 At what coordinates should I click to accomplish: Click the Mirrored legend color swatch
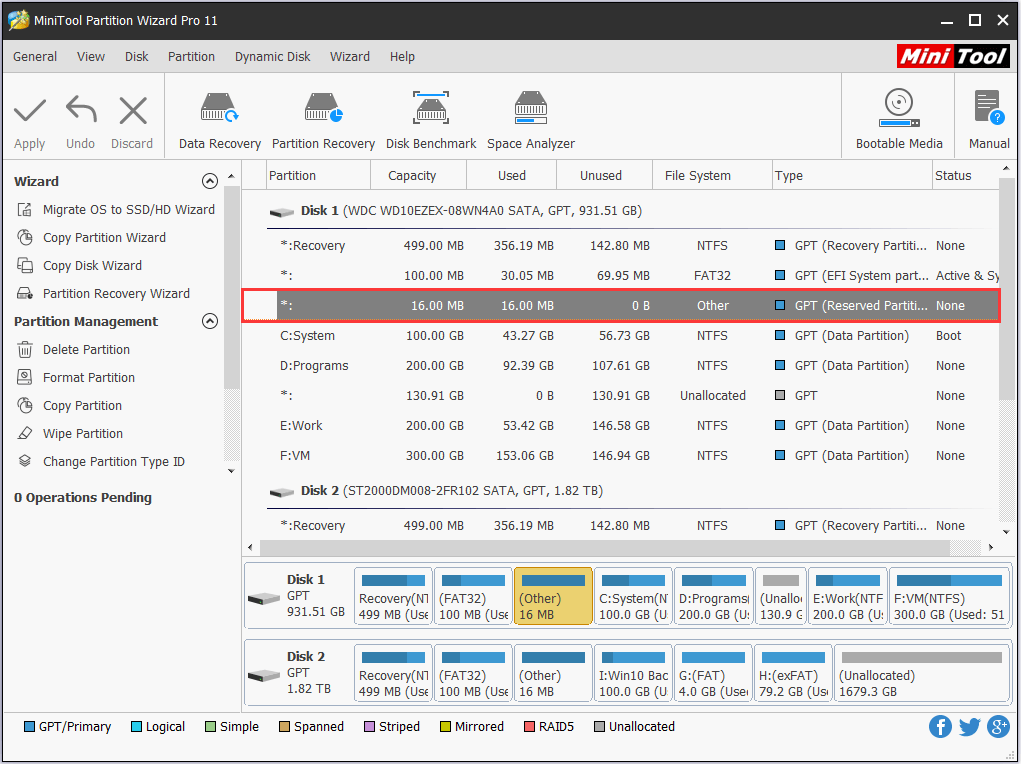pos(445,726)
